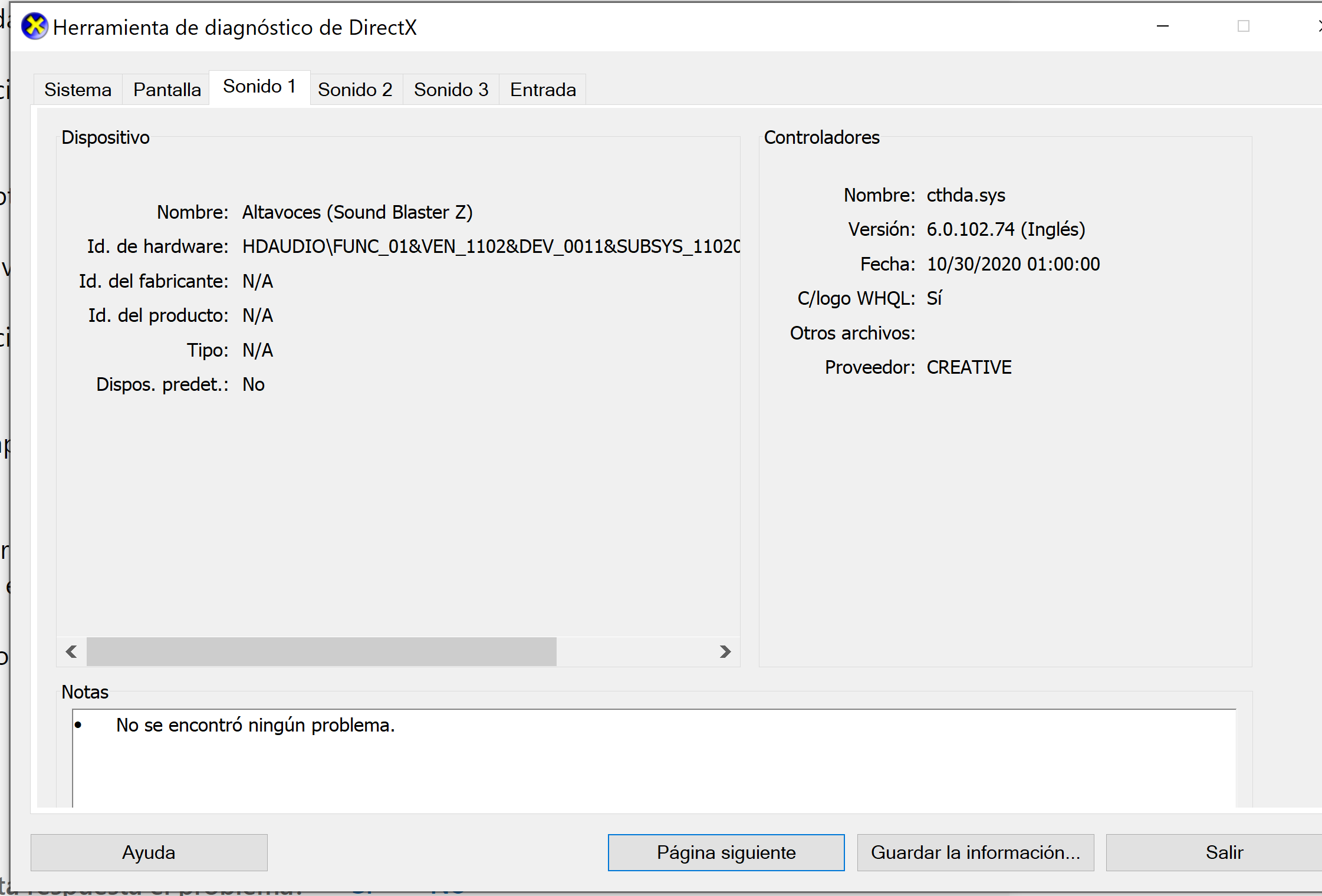1322x896 pixels.
Task: Click the Id. de hardware value text
Action: pyautogui.click(x=491, y=246)
